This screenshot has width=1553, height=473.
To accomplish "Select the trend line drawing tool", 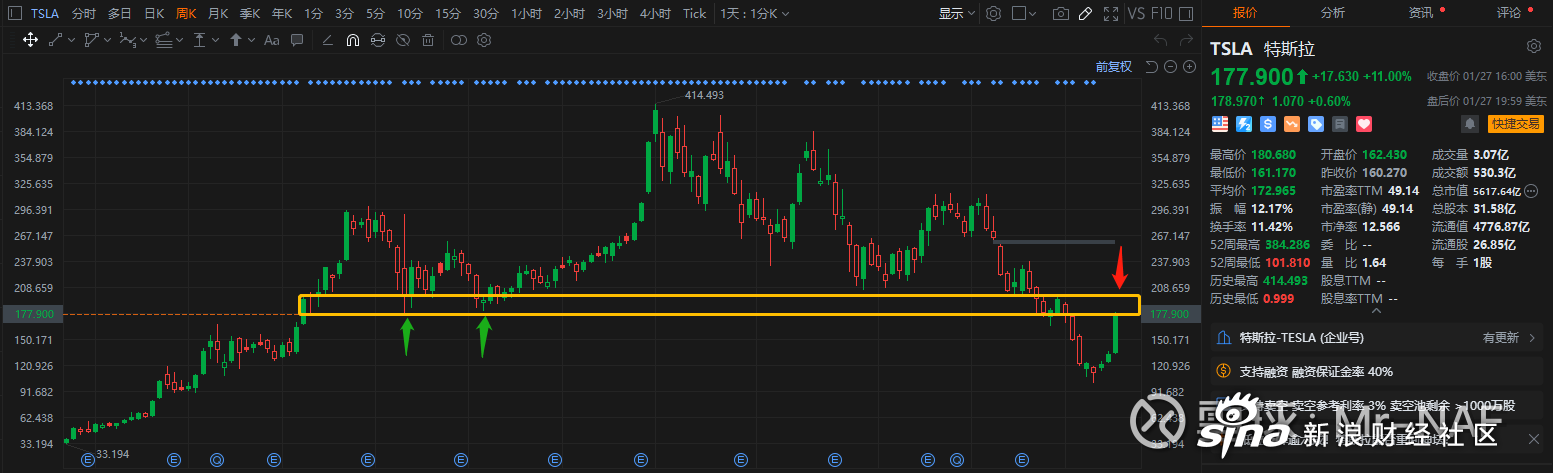I will [x=56, y=40].
